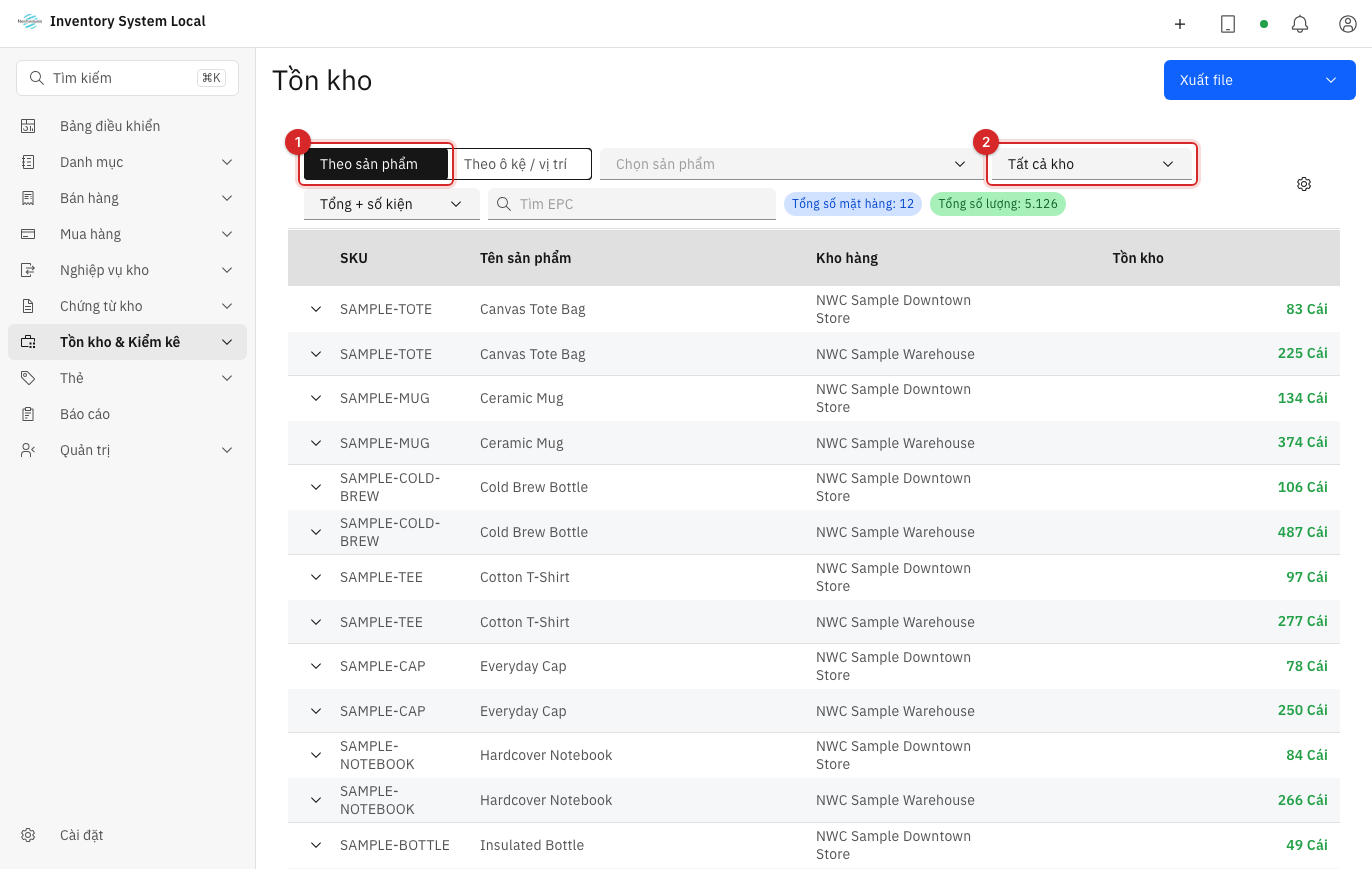This screenshot has height=869, width=1372.
Task: Expand Everyday Cap Warehouse row
Action: pyautogui.click(x=316, y=711)
